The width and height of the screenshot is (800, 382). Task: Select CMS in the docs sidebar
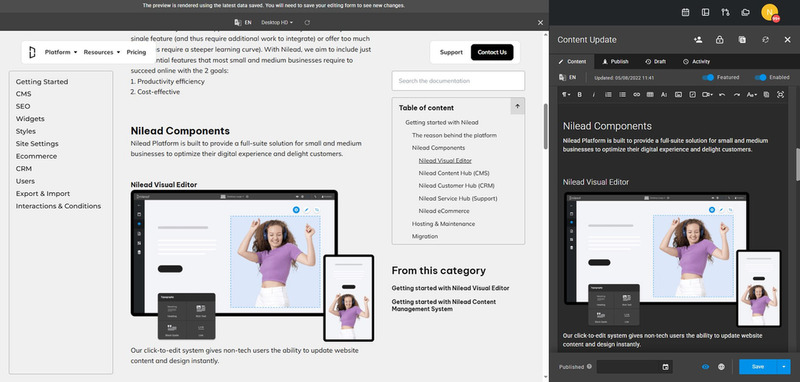(23, 94)
